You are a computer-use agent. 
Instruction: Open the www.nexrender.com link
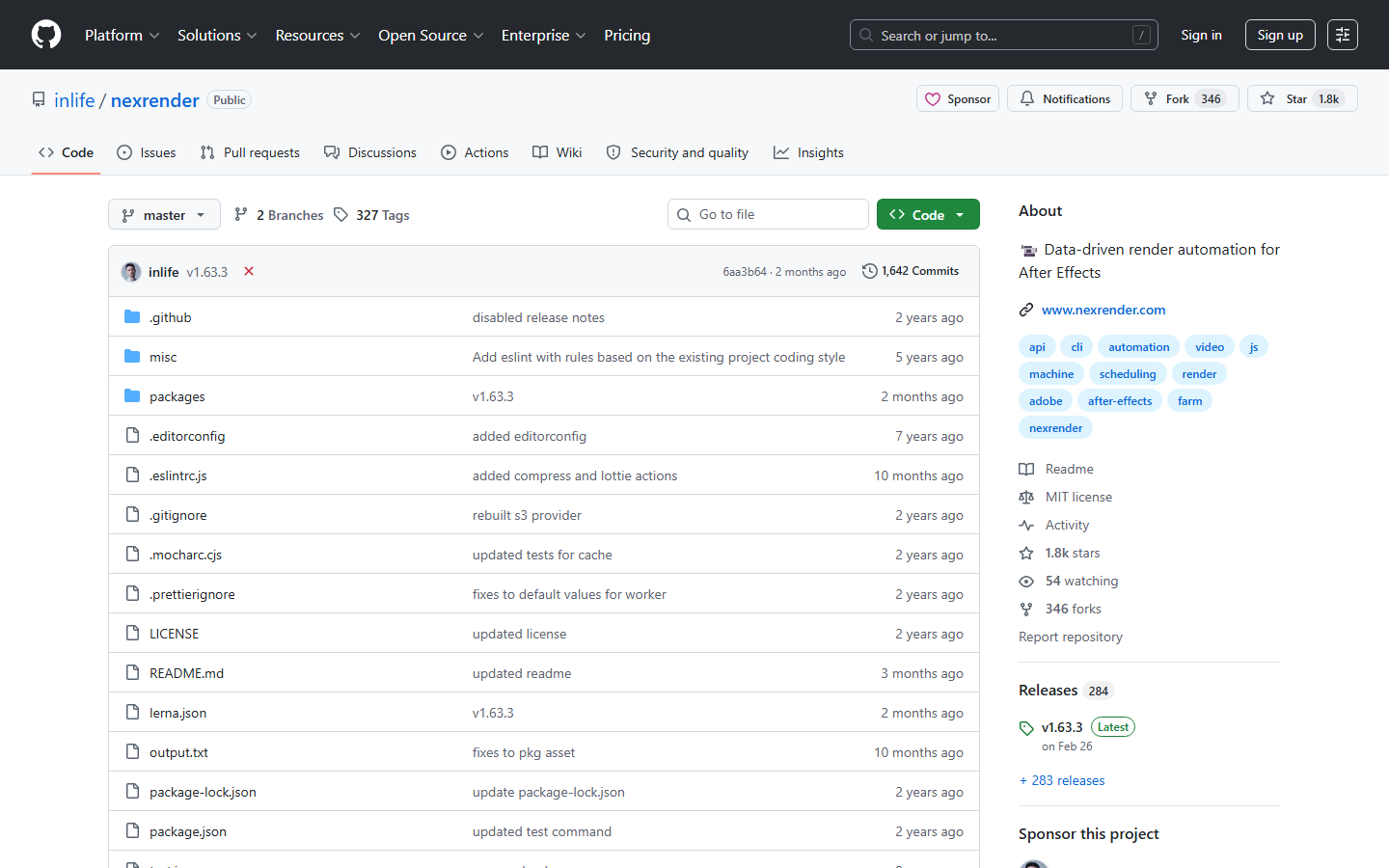[1103, 310]
